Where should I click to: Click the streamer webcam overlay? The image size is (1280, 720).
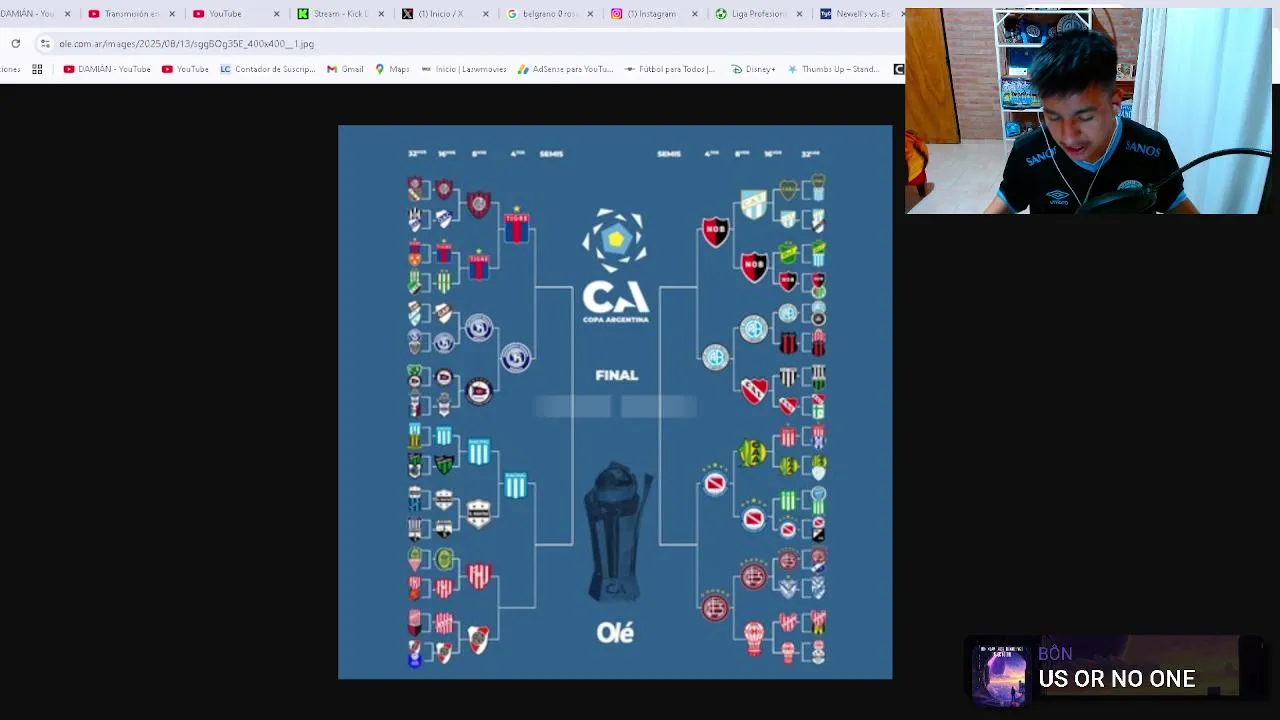1089,111
